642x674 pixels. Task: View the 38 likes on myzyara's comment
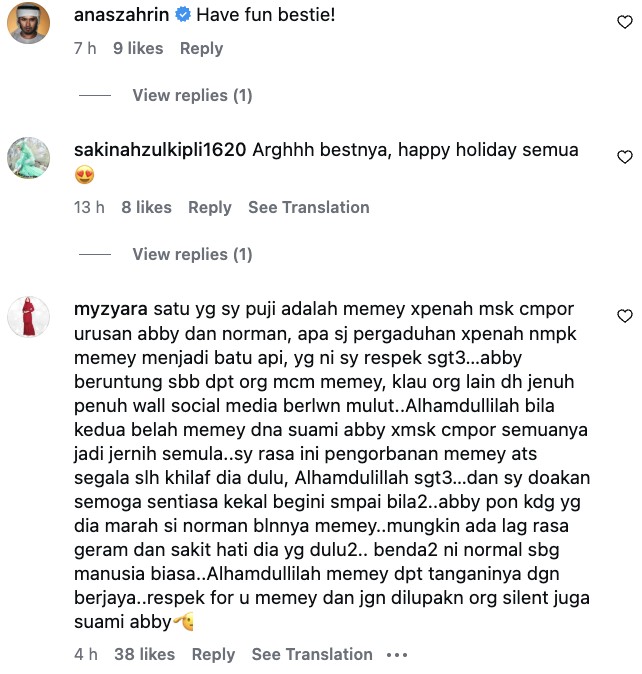[x=144, y=655]
